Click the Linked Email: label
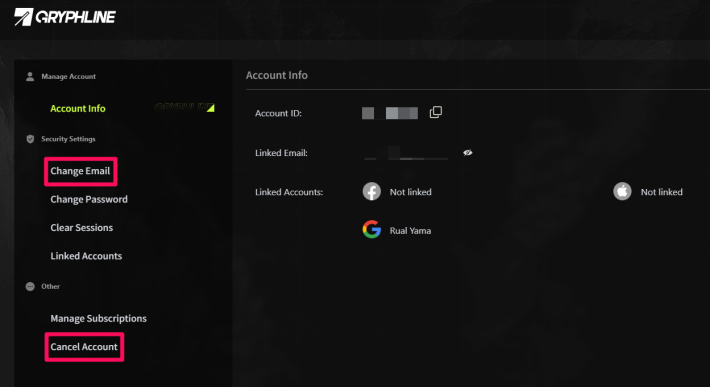 281,153
